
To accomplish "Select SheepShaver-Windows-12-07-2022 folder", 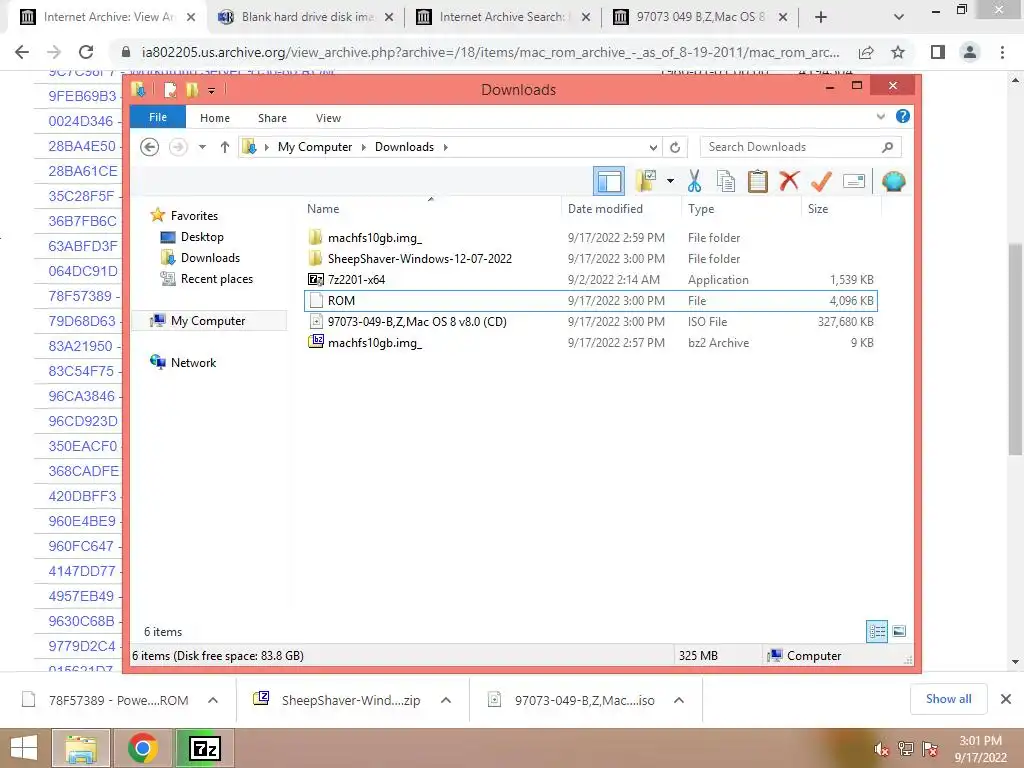I will tap(591, 259).
